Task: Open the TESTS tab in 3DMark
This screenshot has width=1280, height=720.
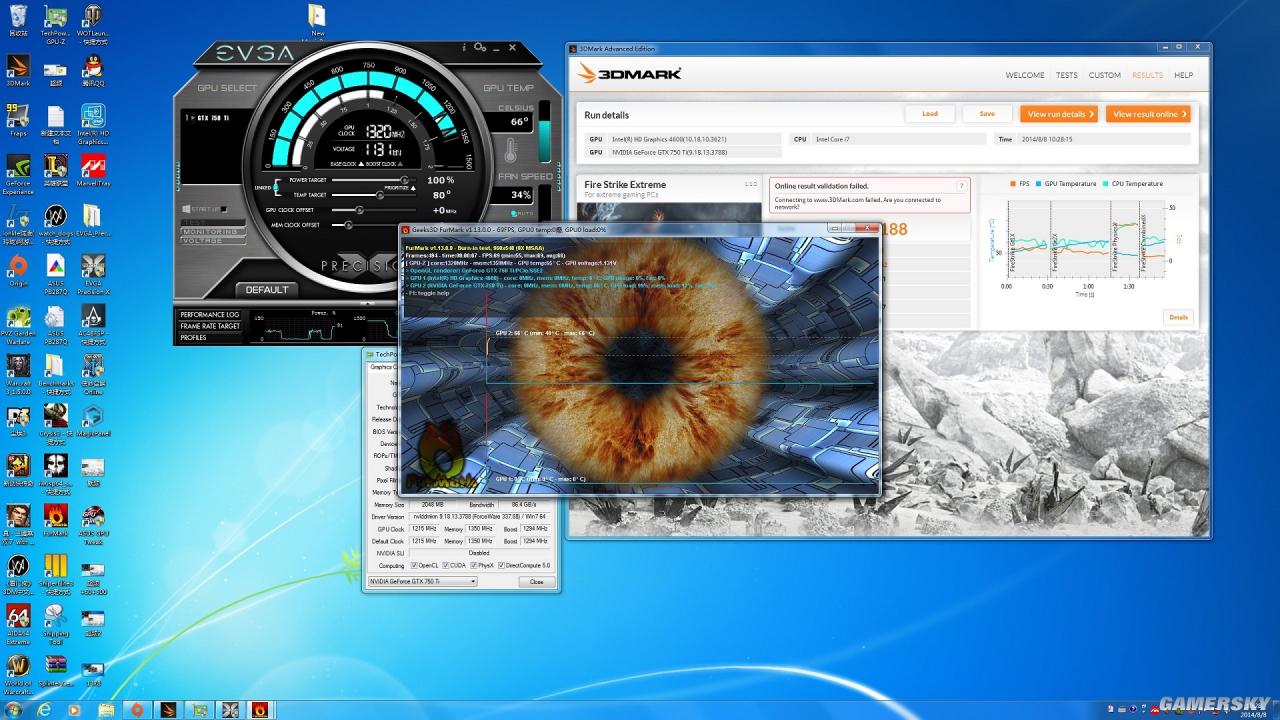Action: coord(1067,75)
